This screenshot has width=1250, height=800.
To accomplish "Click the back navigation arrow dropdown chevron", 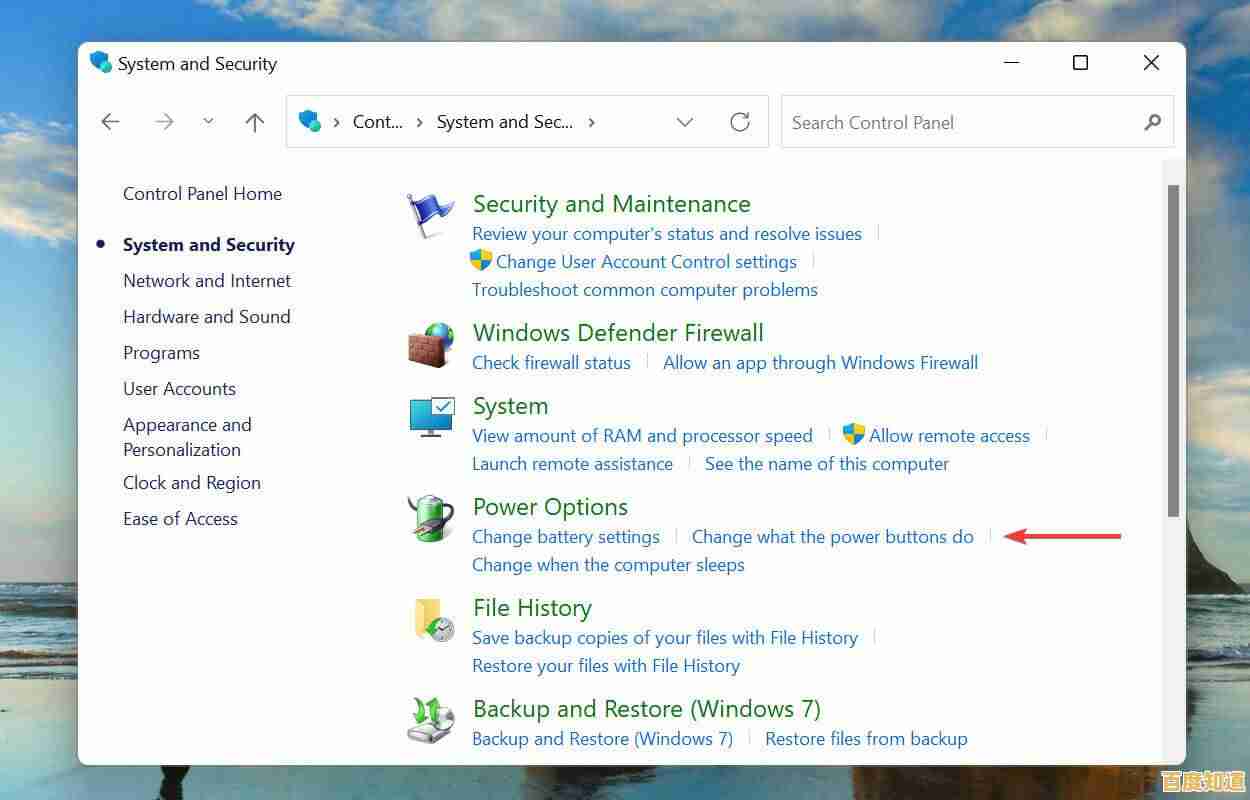I will coord(208,120).
